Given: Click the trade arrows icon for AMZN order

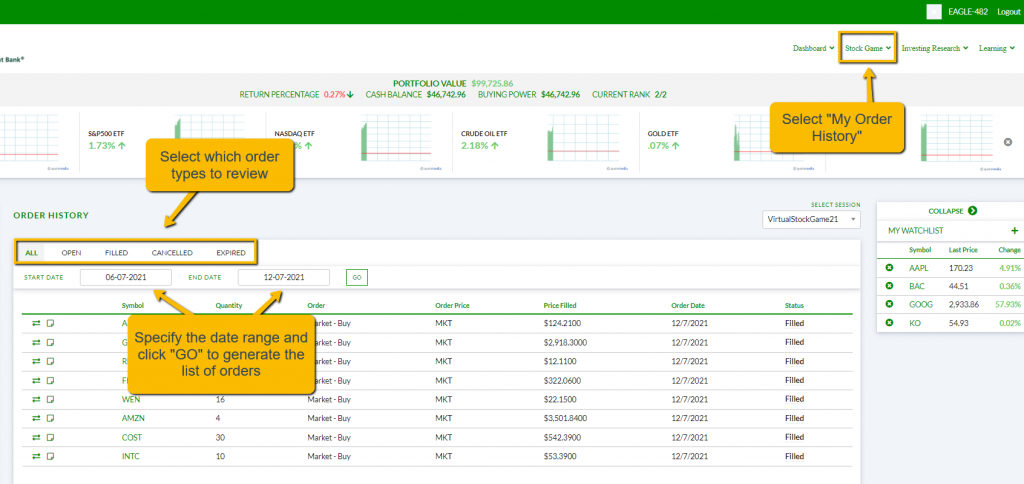Looking at the screenshot, I should (36, 418).
